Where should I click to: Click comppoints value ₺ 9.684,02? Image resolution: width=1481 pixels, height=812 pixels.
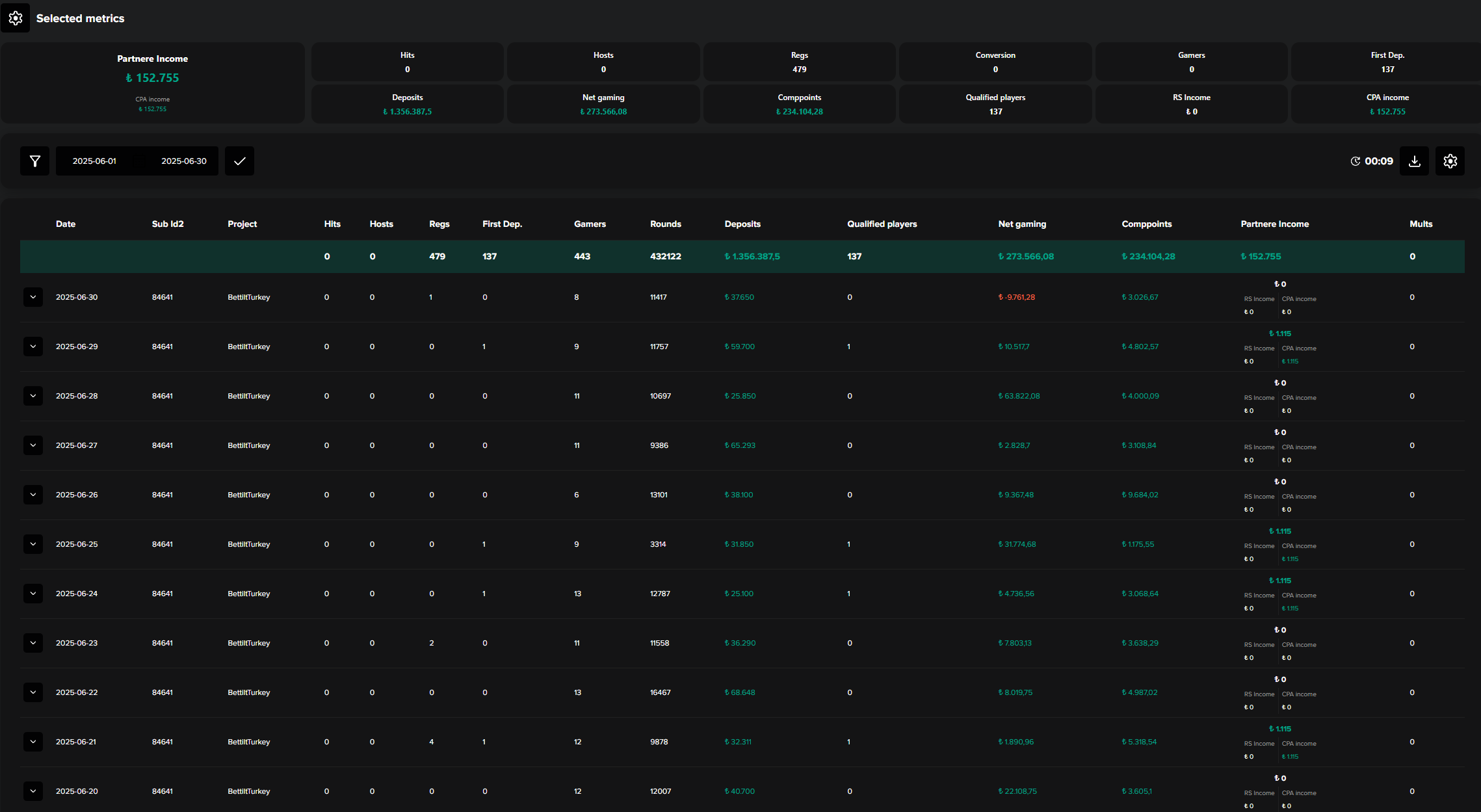[x=1140, y=495]
